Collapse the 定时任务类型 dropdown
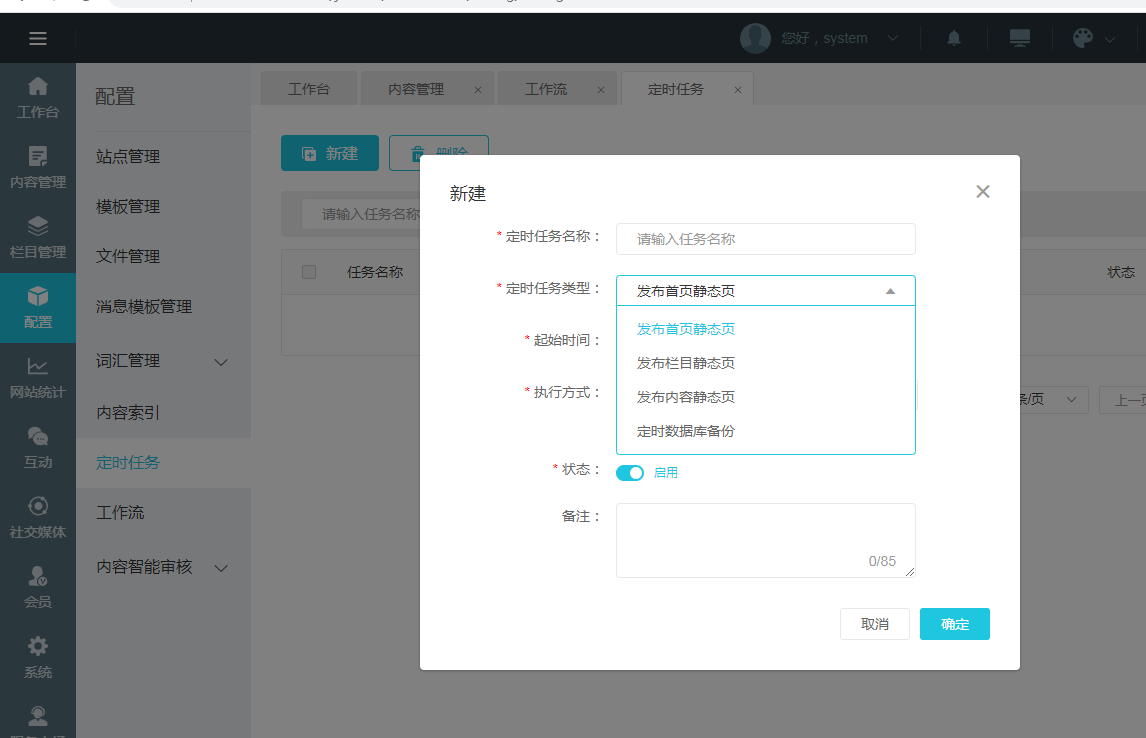 tap(890, 291)
